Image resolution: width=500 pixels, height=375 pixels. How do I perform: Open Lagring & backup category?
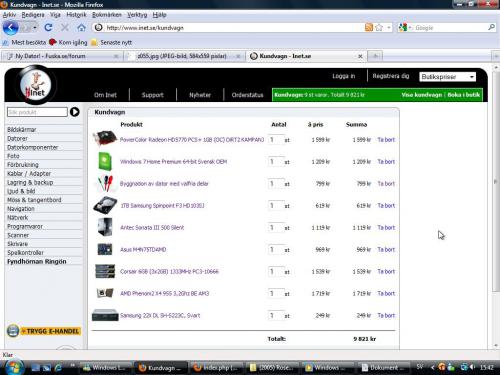click(x=30, y=182)
